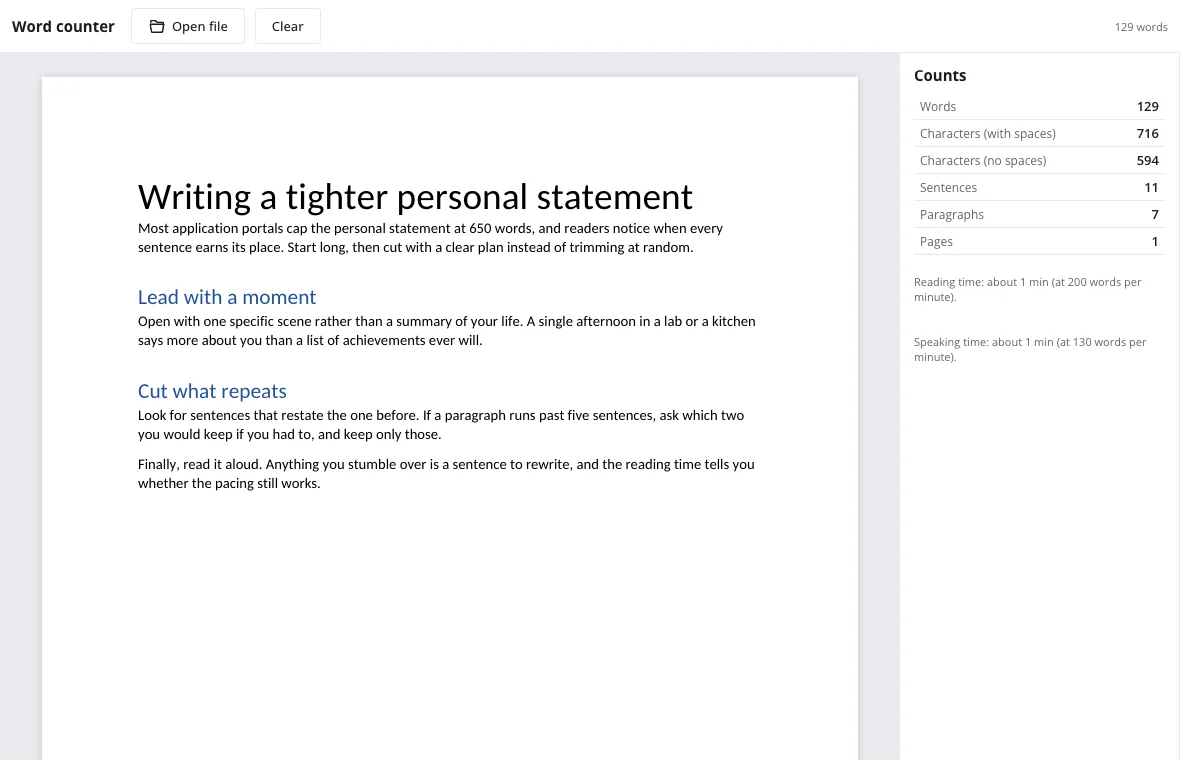The width and height of the screenshot is (1180, 760).
Task: Click the "Cut what repeats" heading
Action: [212, 391]
